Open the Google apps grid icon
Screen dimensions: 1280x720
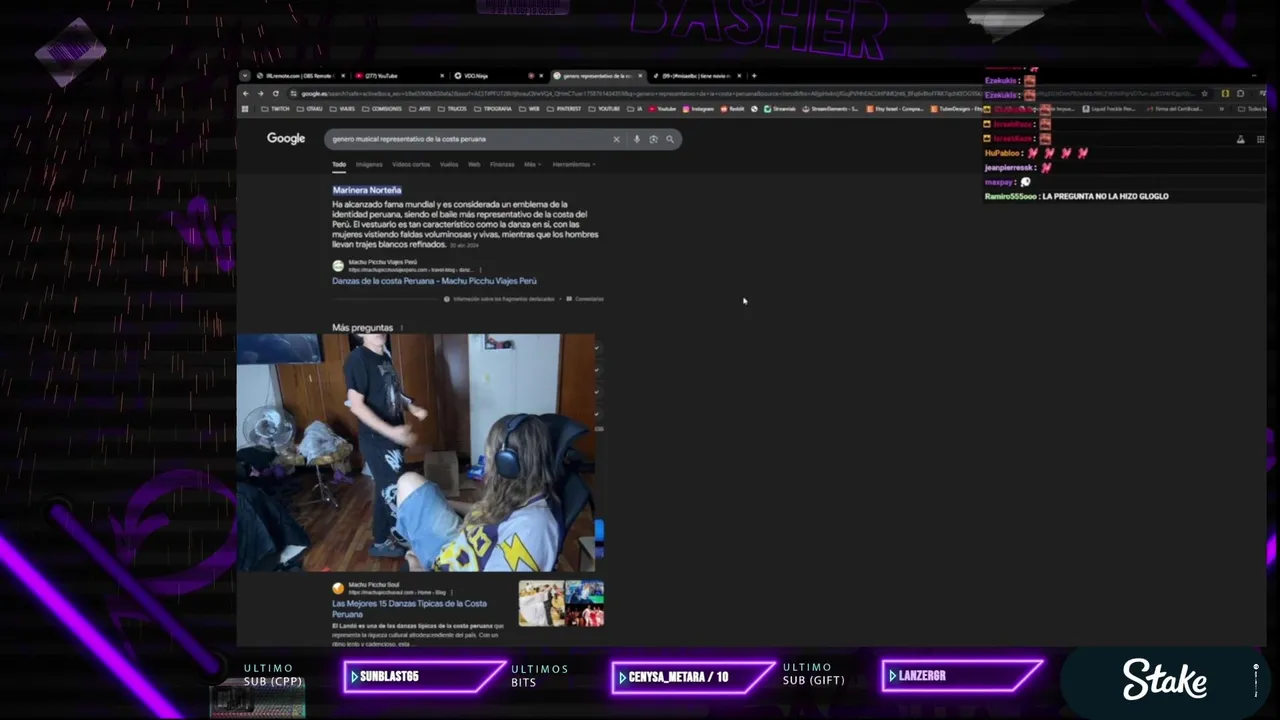[x=1260, y=139]
